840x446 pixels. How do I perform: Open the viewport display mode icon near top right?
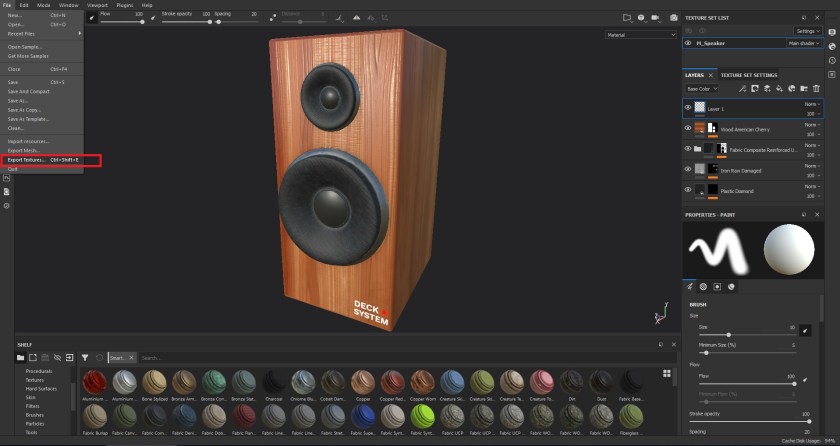[x=642, y=18]
